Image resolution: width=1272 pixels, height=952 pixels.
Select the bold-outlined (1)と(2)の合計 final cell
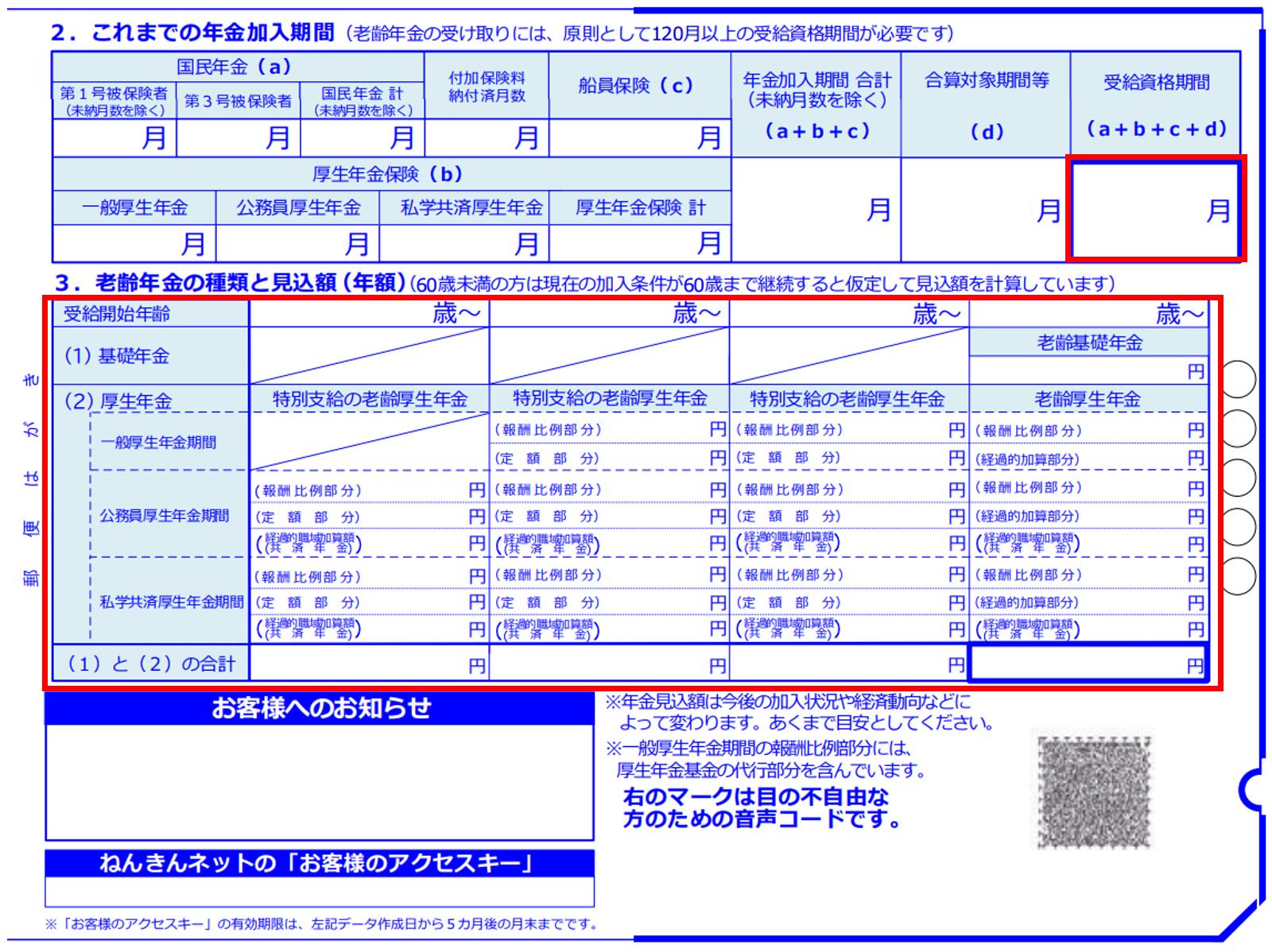click(1087, 664)
